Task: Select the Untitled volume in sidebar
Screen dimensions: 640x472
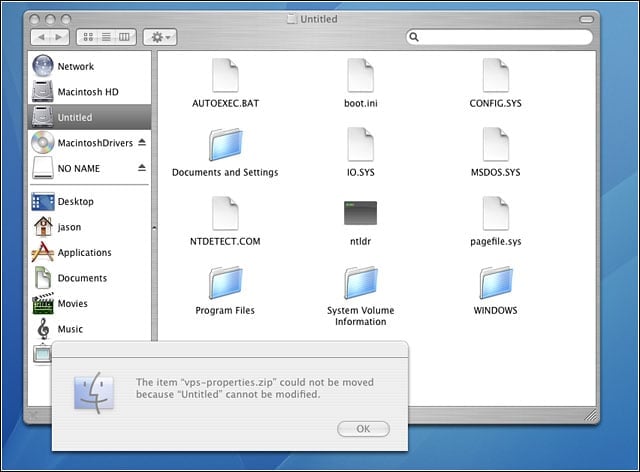Action: point(89,117)
